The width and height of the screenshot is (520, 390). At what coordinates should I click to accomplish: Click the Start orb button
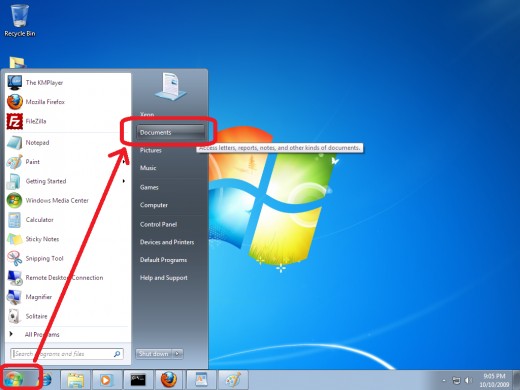(14, 379)
